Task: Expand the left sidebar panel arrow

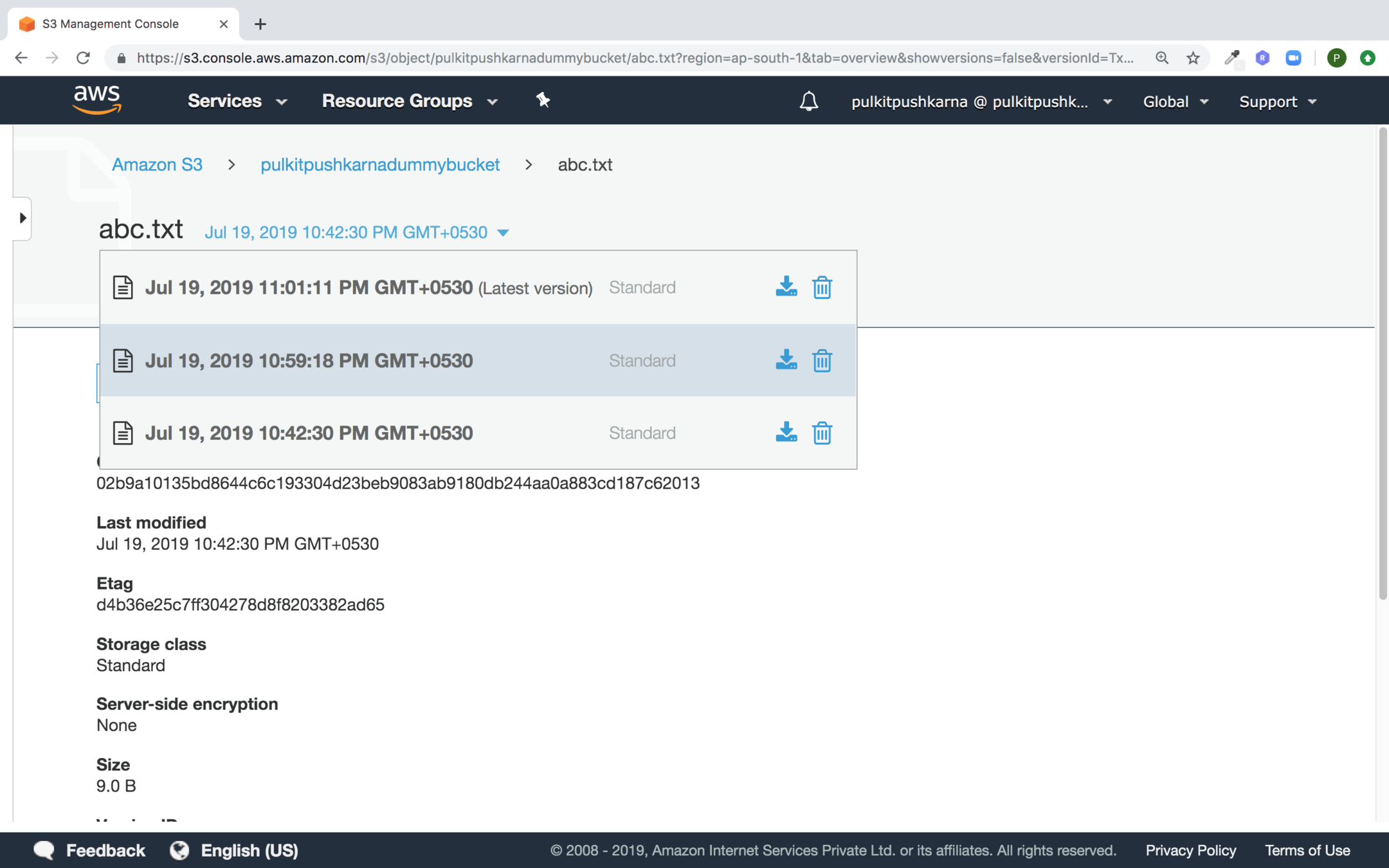Action: pyautogui.click(x=23, y=218)
